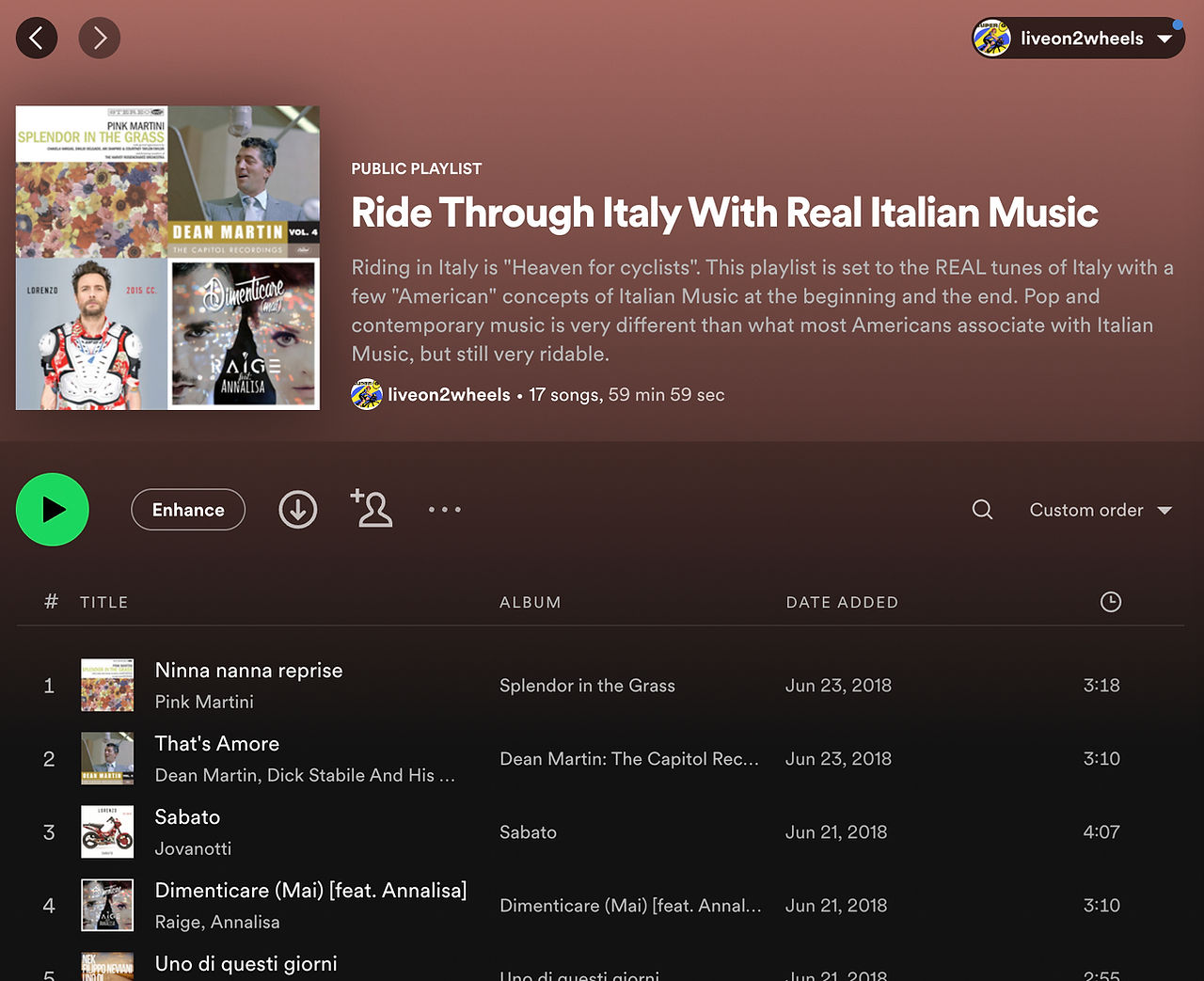
Task: Open the Jovanotti artist link
Action: pos(193,848)
